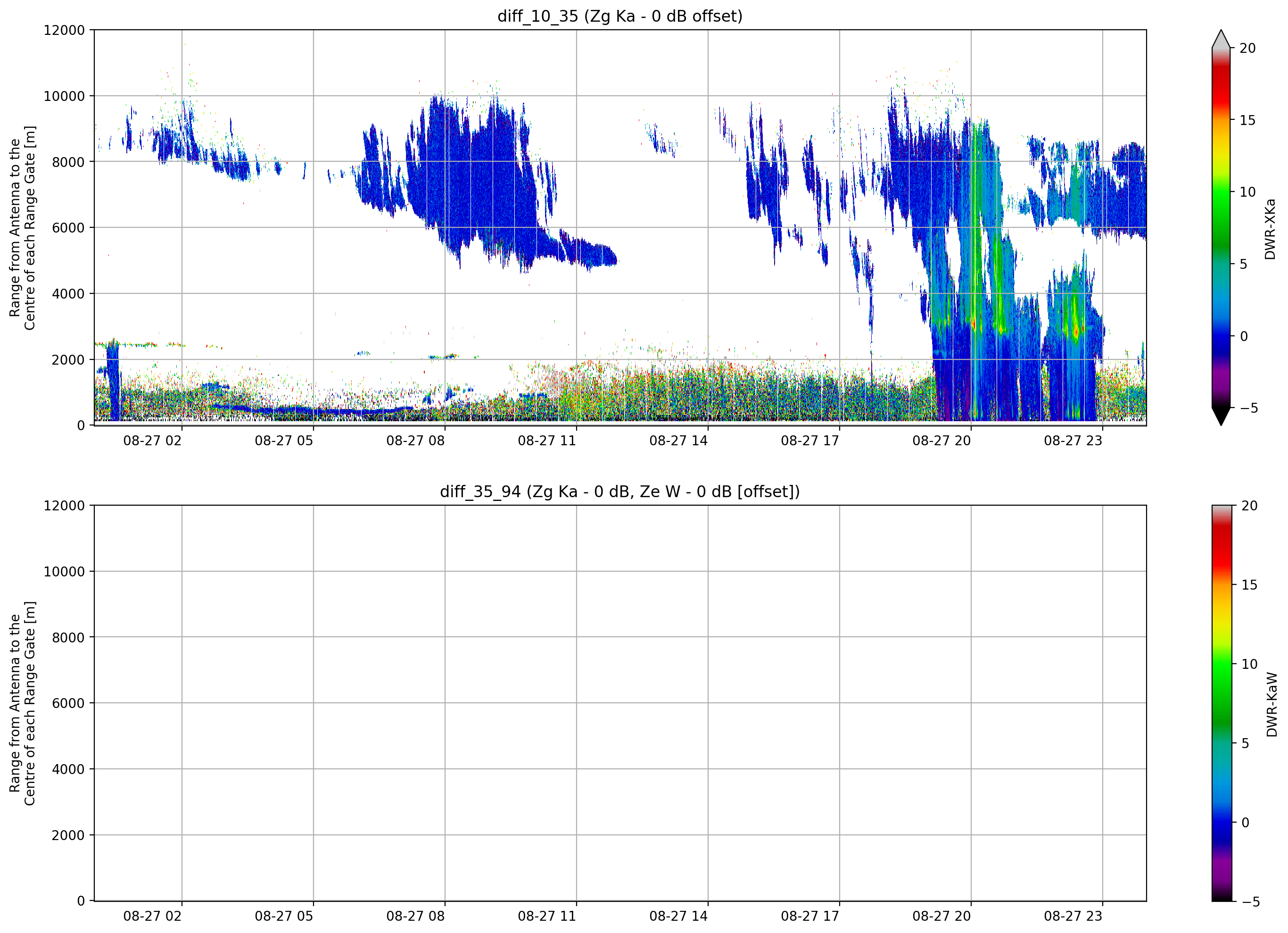Screen dimensions: 1288x933
Task: Click tick '0' on the DWR-XKa colorbar
Action: tap(1244, 336)
